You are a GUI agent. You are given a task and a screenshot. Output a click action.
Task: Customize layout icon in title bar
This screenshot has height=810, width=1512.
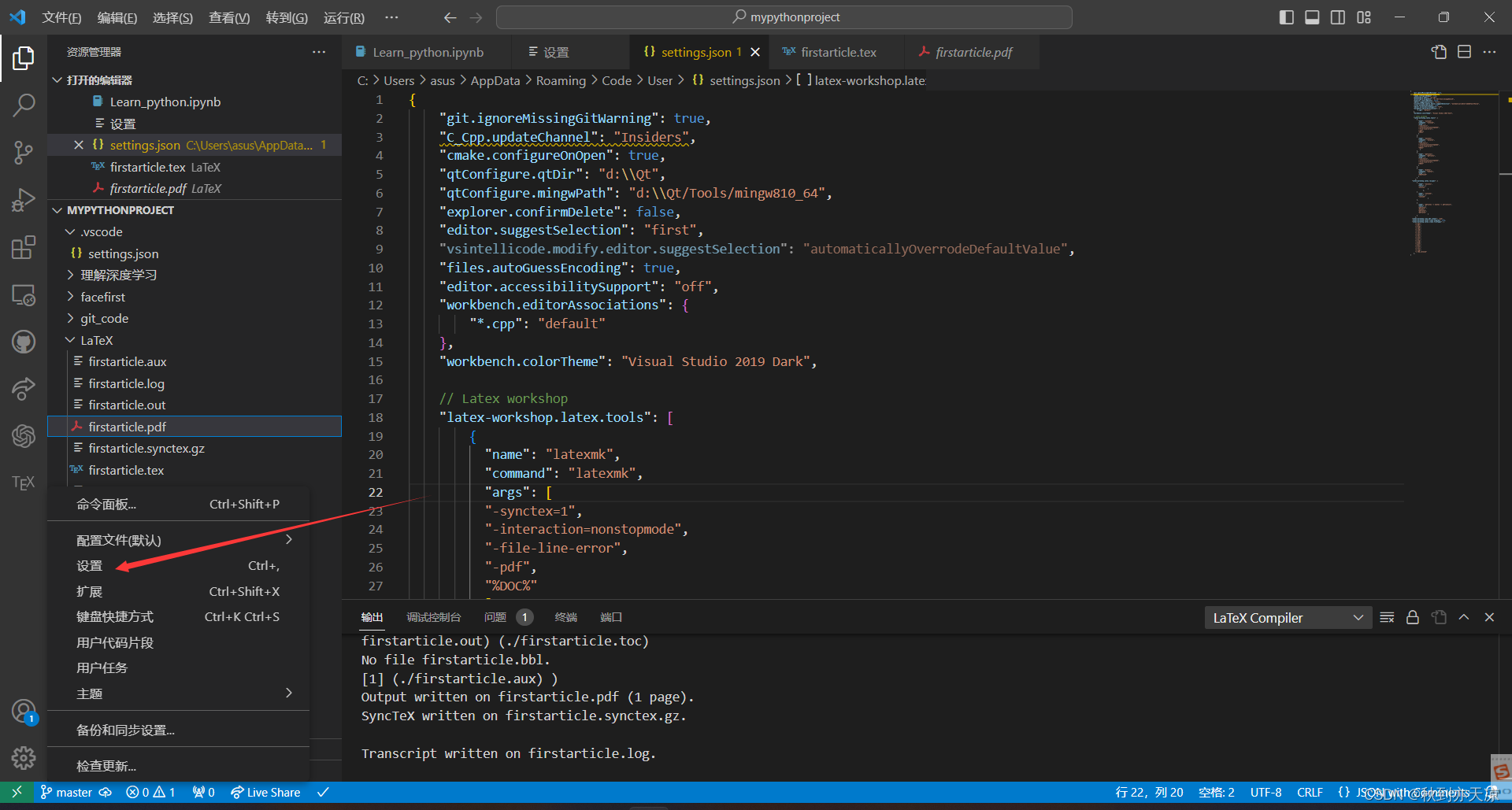point(1364,17)
